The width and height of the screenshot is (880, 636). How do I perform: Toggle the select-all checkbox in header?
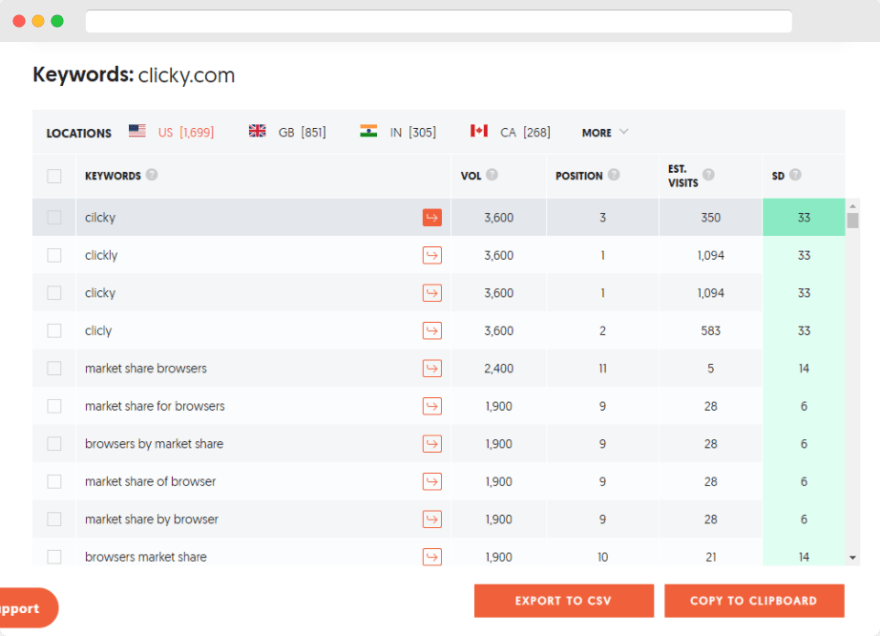[x=54, y=176]
